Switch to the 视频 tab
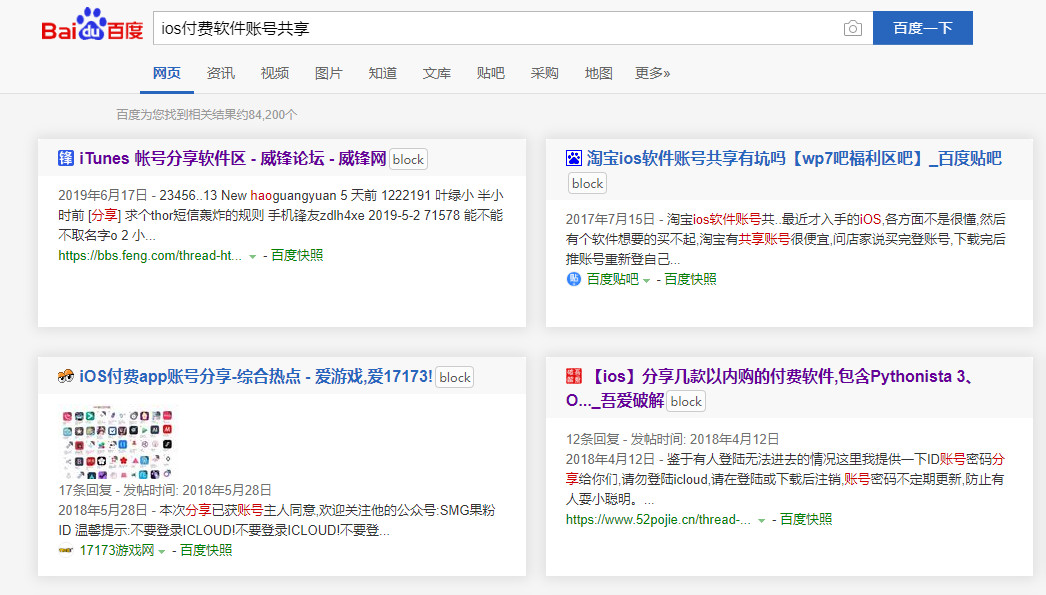This screenshot has width=1046, height=595. [x=275, y=73]
